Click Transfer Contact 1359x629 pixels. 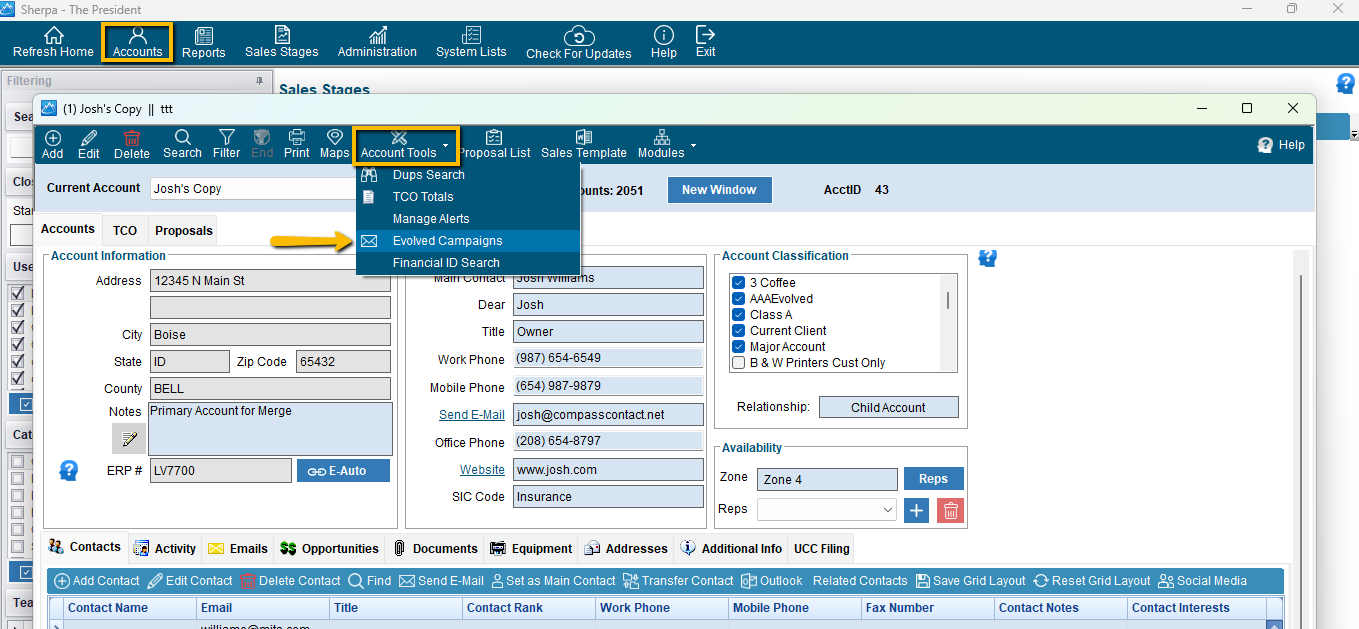678,581
